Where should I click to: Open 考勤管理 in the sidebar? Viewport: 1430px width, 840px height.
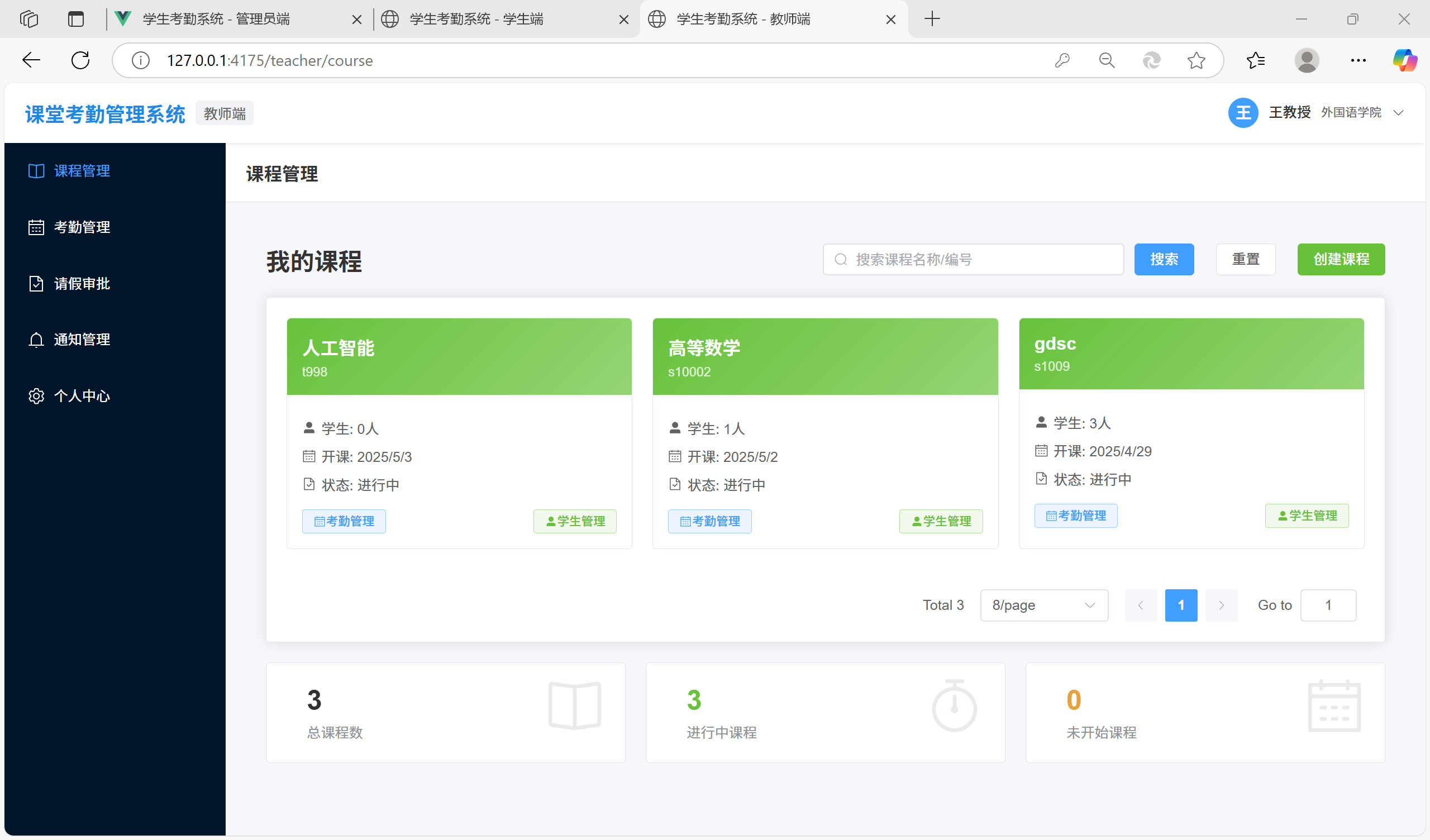(x=82, y=227)
